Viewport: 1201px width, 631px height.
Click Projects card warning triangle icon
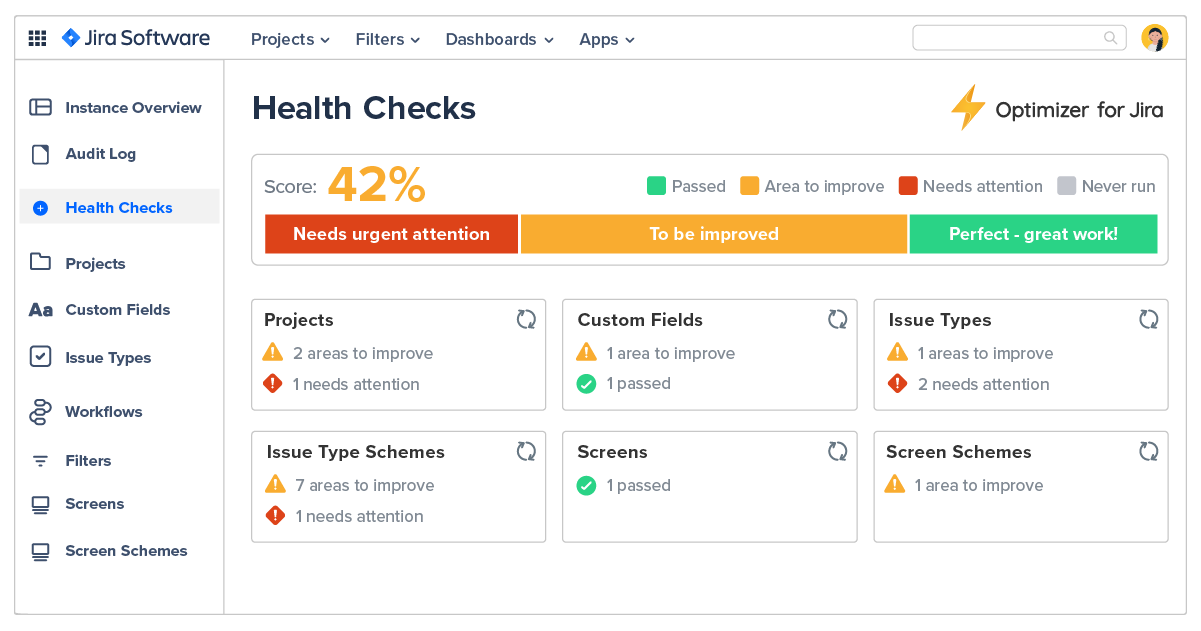[273, 352]
